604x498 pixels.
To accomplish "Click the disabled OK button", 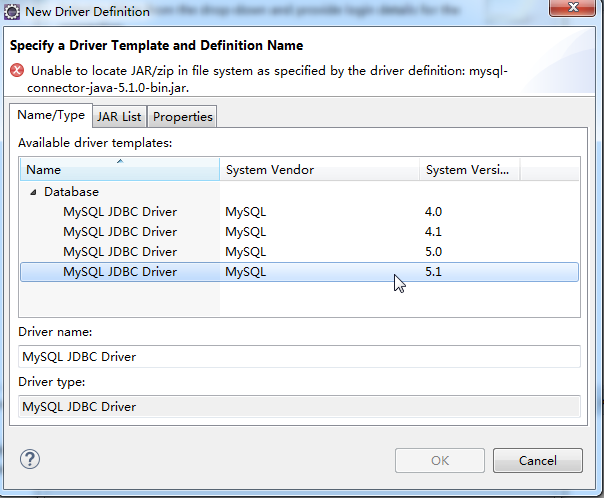I will tap(440, 460).
